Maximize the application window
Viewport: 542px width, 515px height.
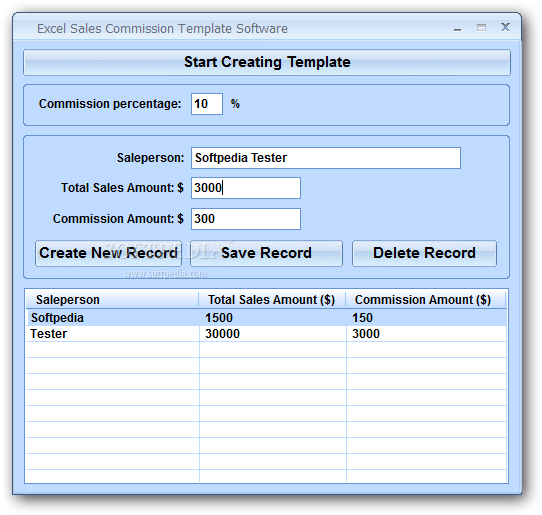pyautogui.click(x=481, y=28)
